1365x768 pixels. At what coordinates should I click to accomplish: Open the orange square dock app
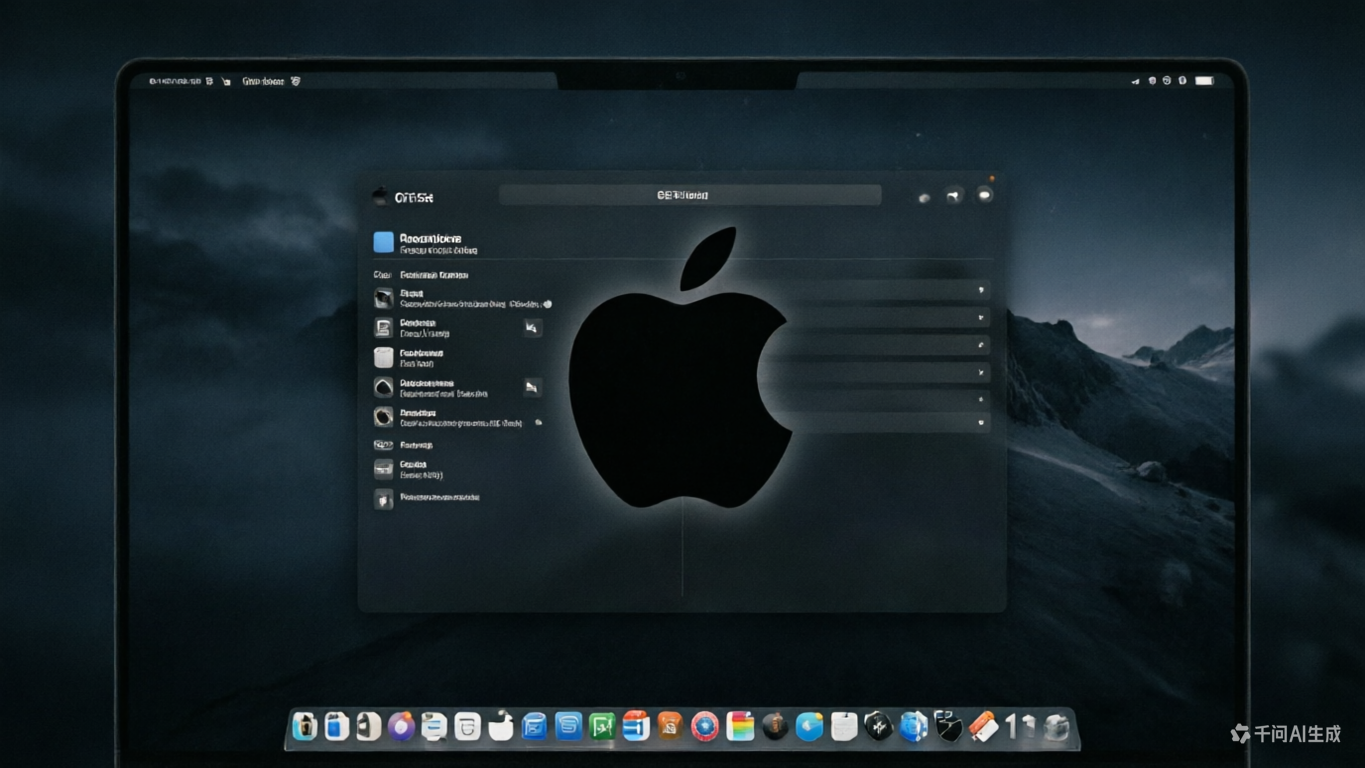click(x=671, y=726)
